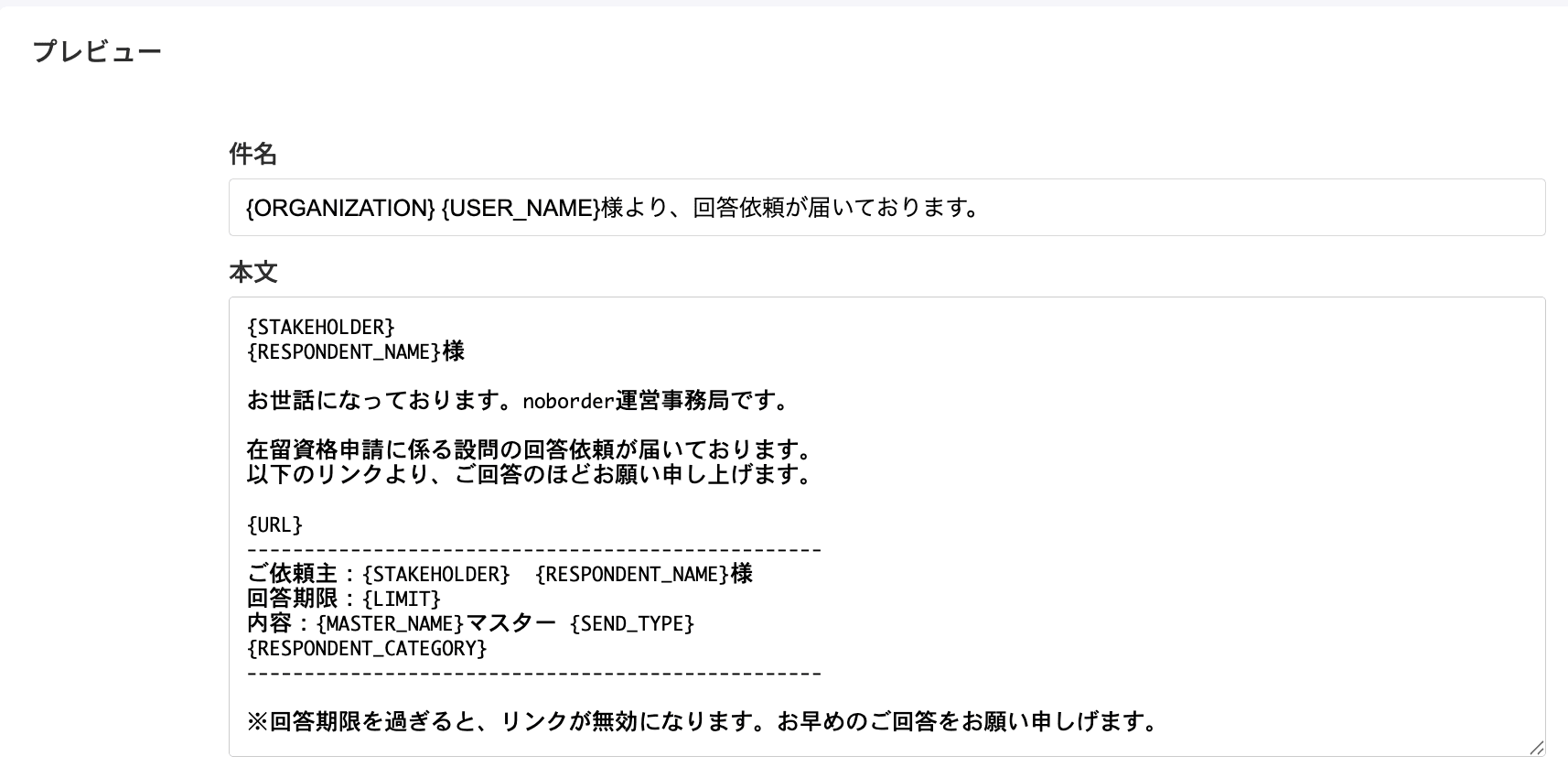Image resolution: width=1568 pixels, height=767 pixels.
Task: Click the {MASTER_NAME} placeholder in 内容 line
Action: click(x=391, y=624)
